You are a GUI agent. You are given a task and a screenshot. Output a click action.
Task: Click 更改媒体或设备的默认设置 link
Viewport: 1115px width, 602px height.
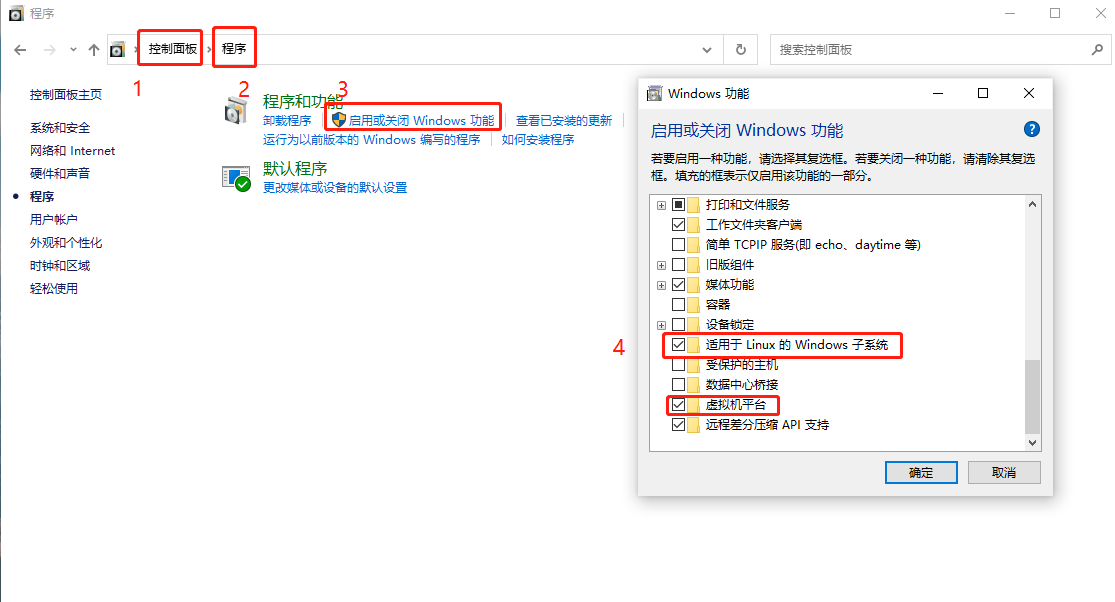point(335,188)
